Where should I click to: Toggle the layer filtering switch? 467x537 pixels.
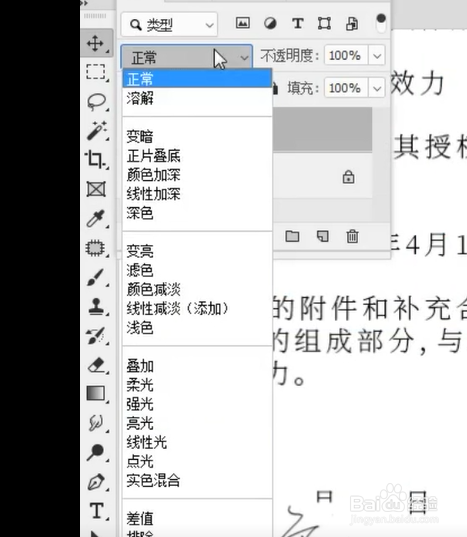(x=381, y=23)
